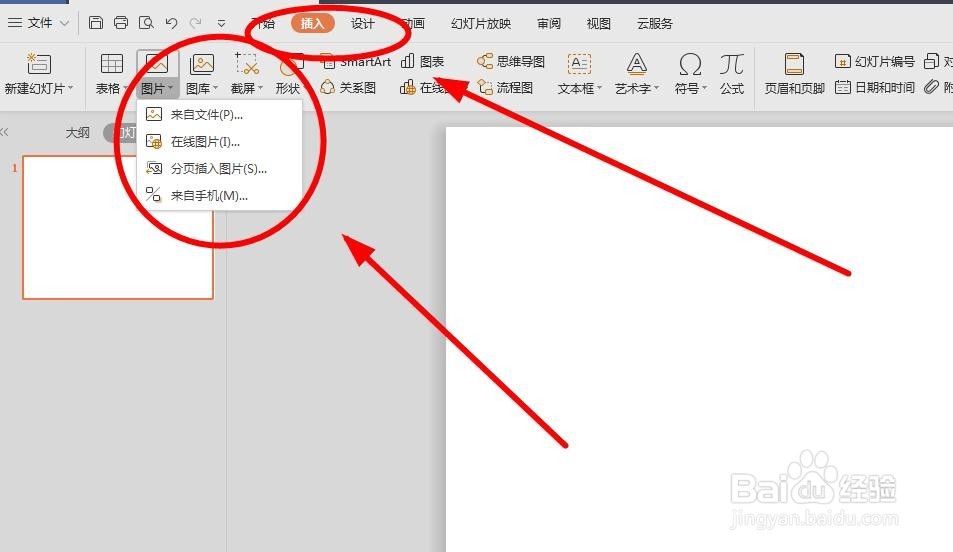953x552 pixels.
Task: Insert 幻灯片编号 slide number
Action: pyautogui.click(x=874, y=61)
